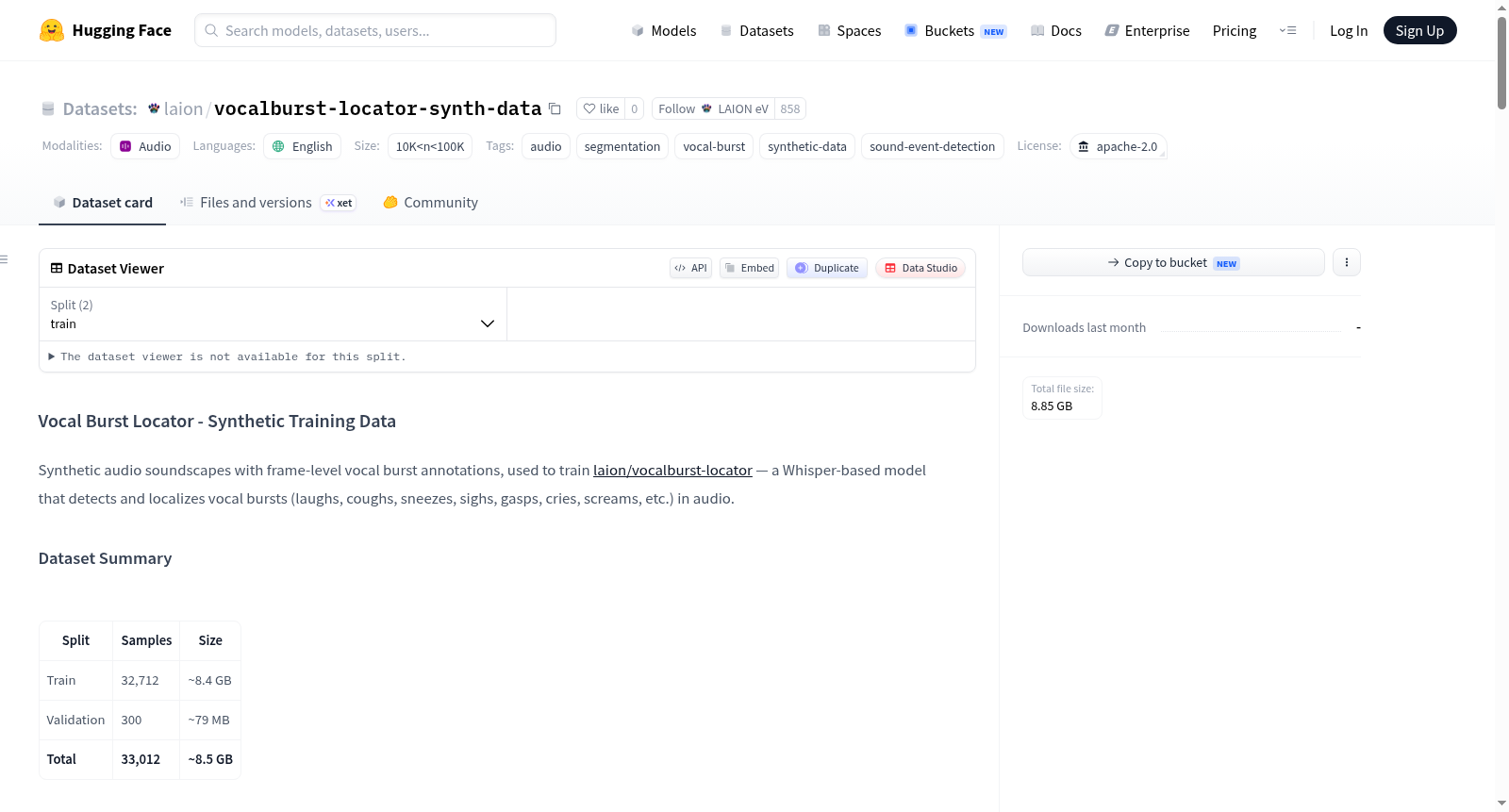Open the API button in Dataset Viewer
Screen dimensions: 1509x812
pos(690,268)
